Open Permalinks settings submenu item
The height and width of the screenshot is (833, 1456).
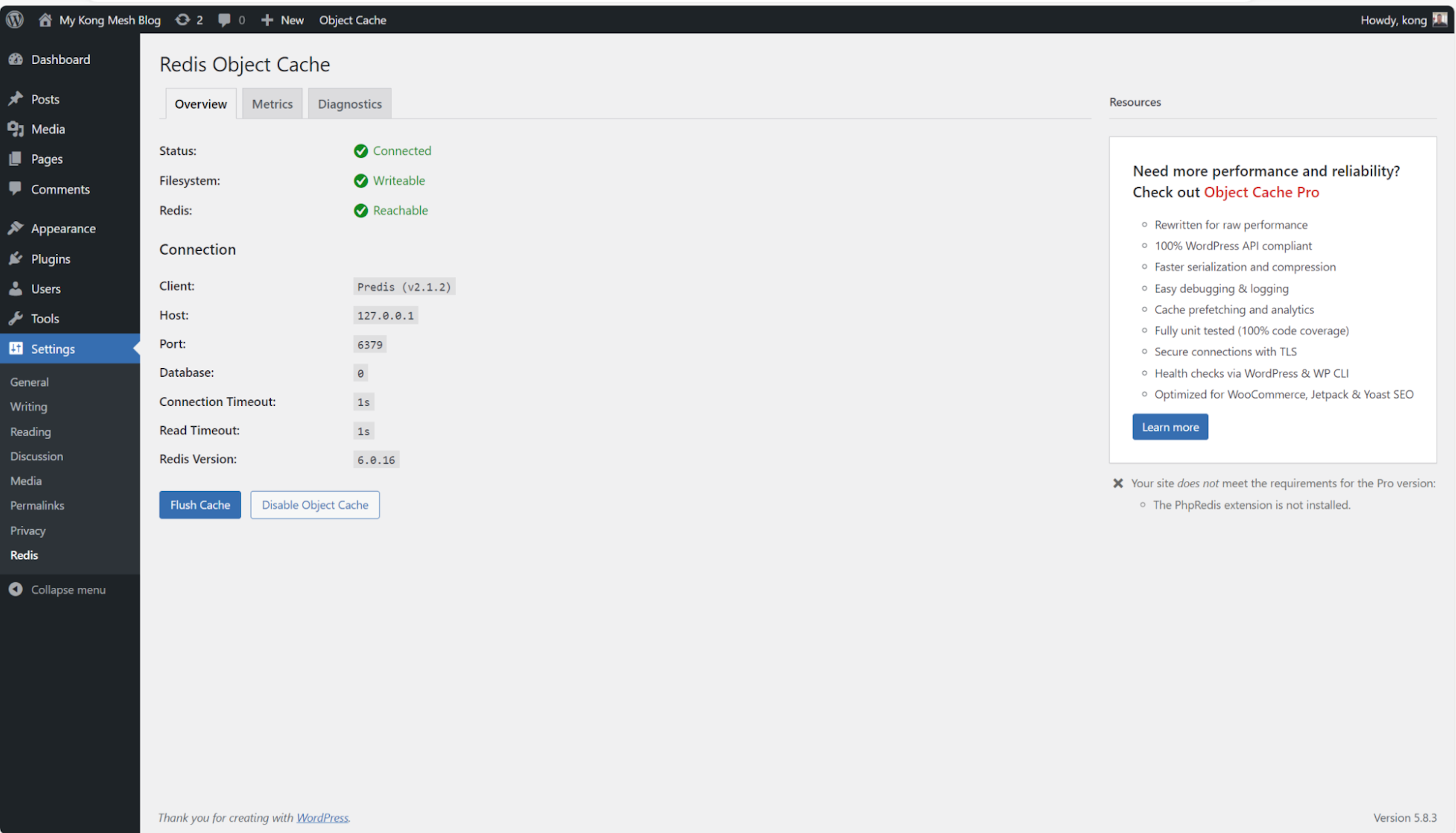point(37,506)
